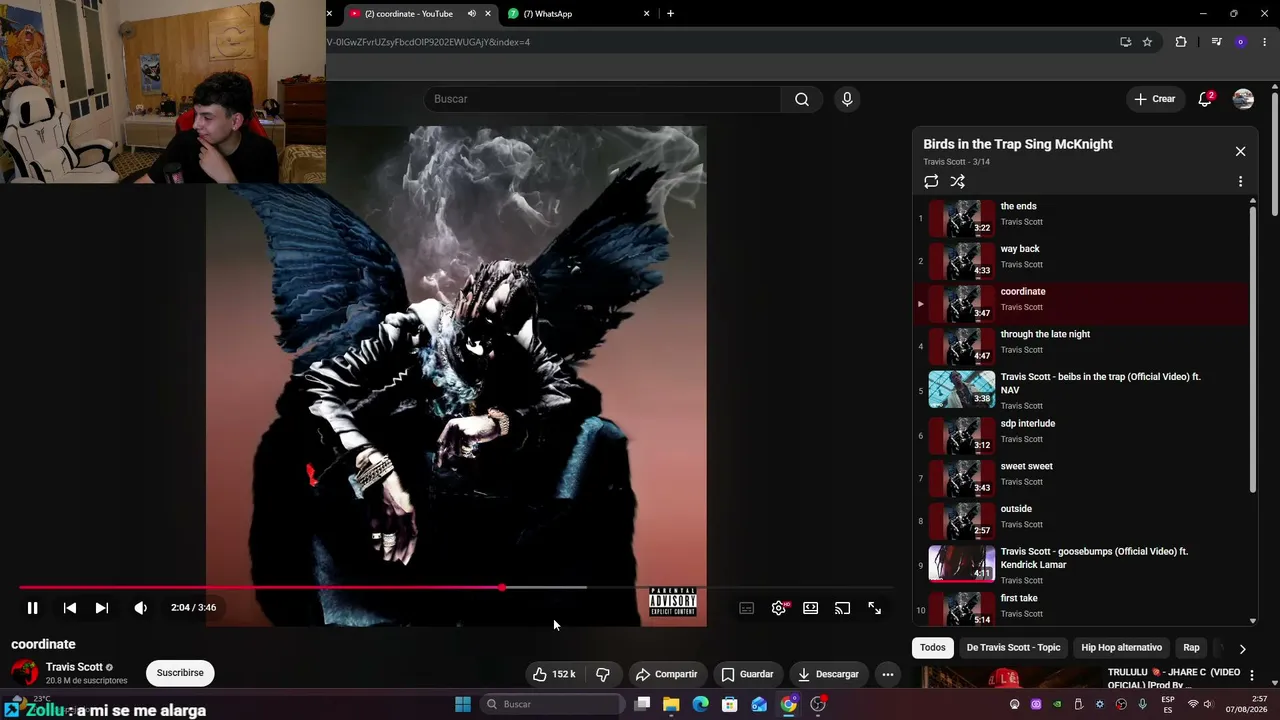Show more filter chips with right arrow
This screenshot has width=1280, height=720.
(x=1242, y=648)
